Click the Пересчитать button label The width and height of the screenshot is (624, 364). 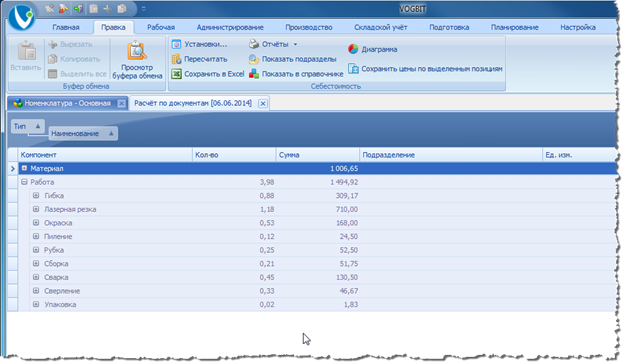pyautogui.click(x=206, y=59)
